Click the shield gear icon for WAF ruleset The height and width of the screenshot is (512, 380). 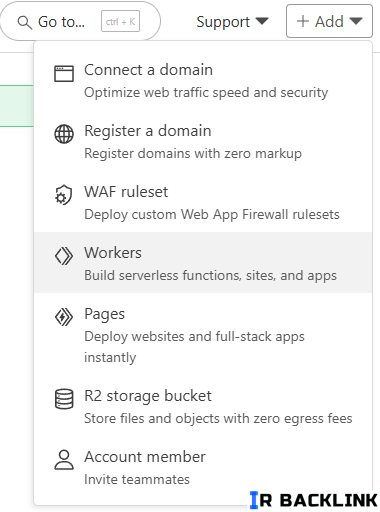click(63, 195)
